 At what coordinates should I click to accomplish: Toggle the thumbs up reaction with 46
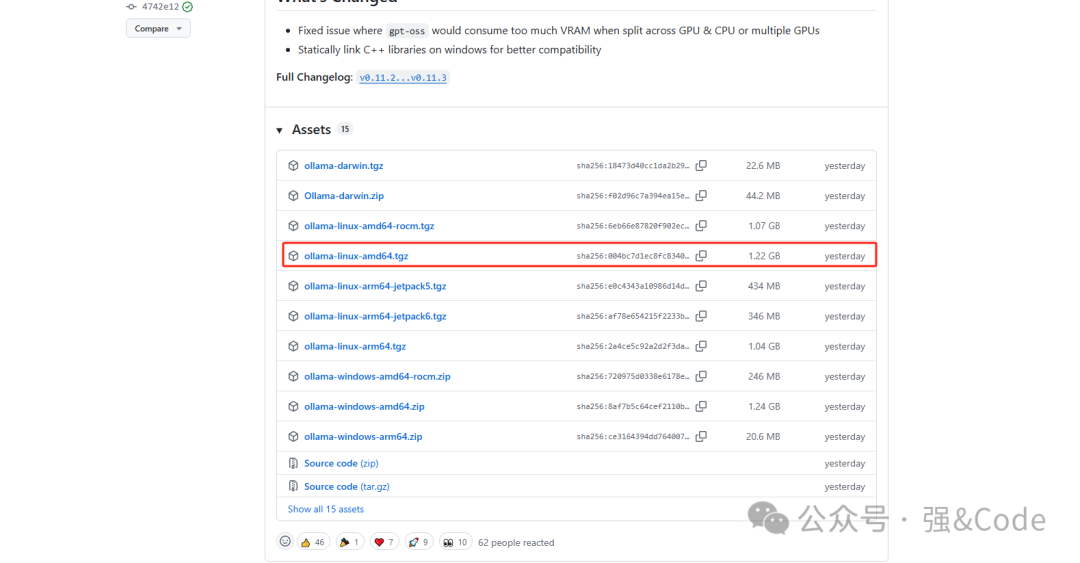(313, 542)
